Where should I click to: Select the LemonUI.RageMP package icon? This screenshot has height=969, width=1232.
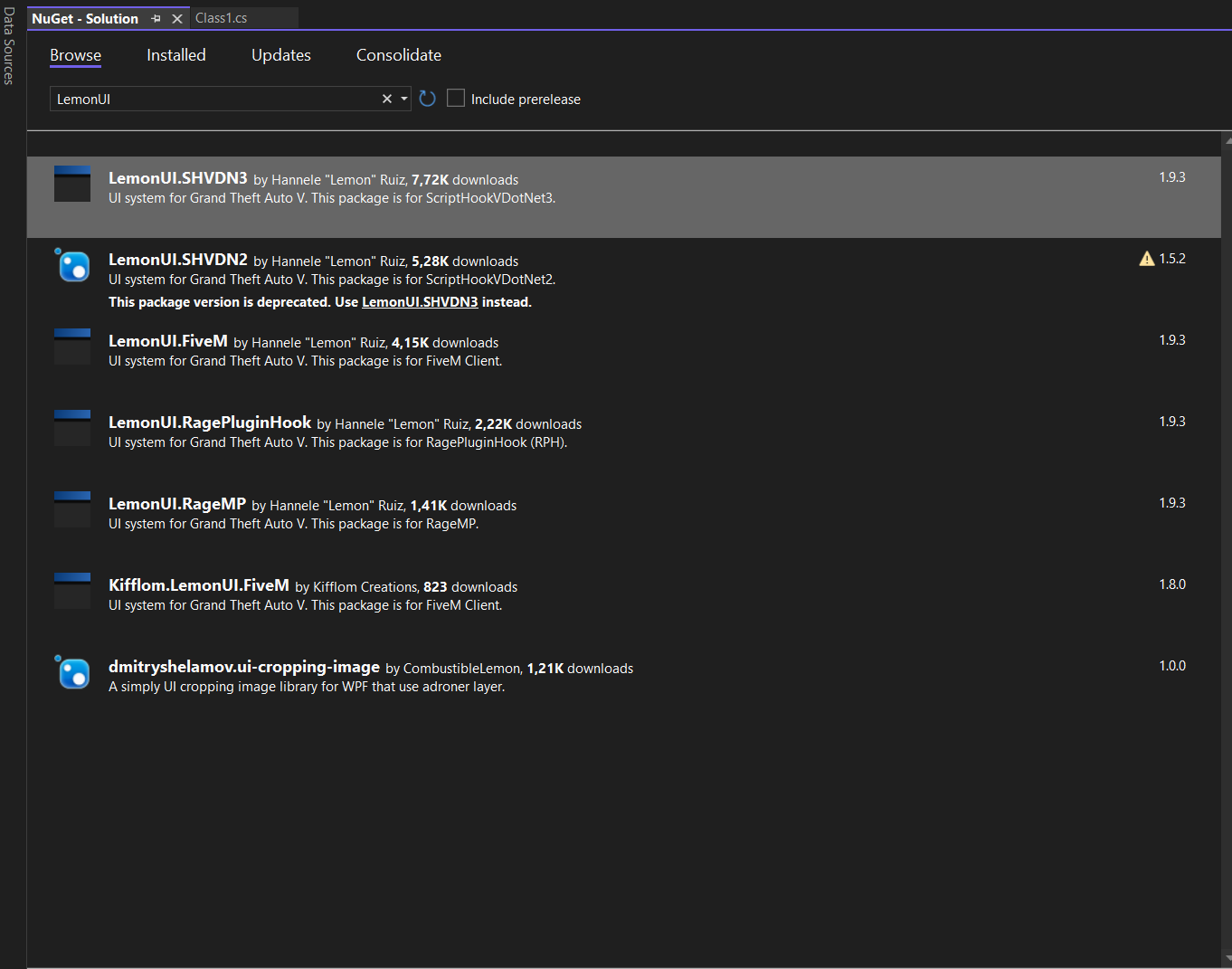point(72,509)
